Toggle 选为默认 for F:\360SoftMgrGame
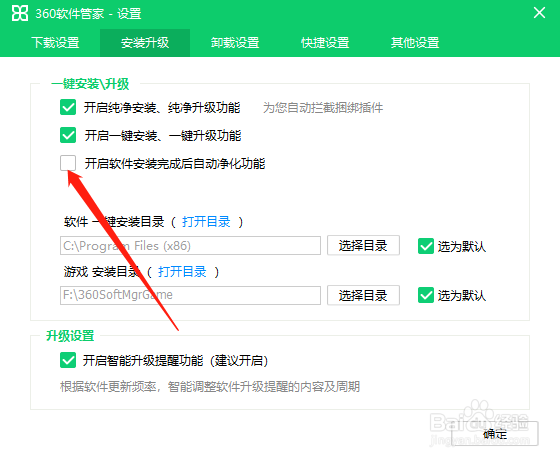 (426, 295)
